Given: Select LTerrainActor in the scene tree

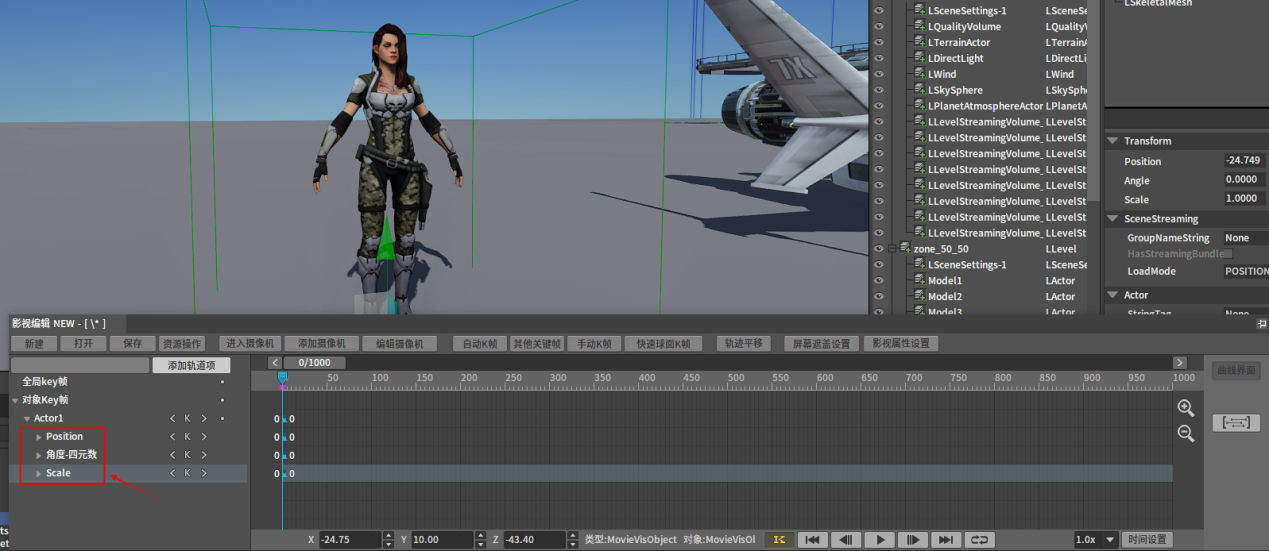Looking at the screenshot, I should 958,43.
